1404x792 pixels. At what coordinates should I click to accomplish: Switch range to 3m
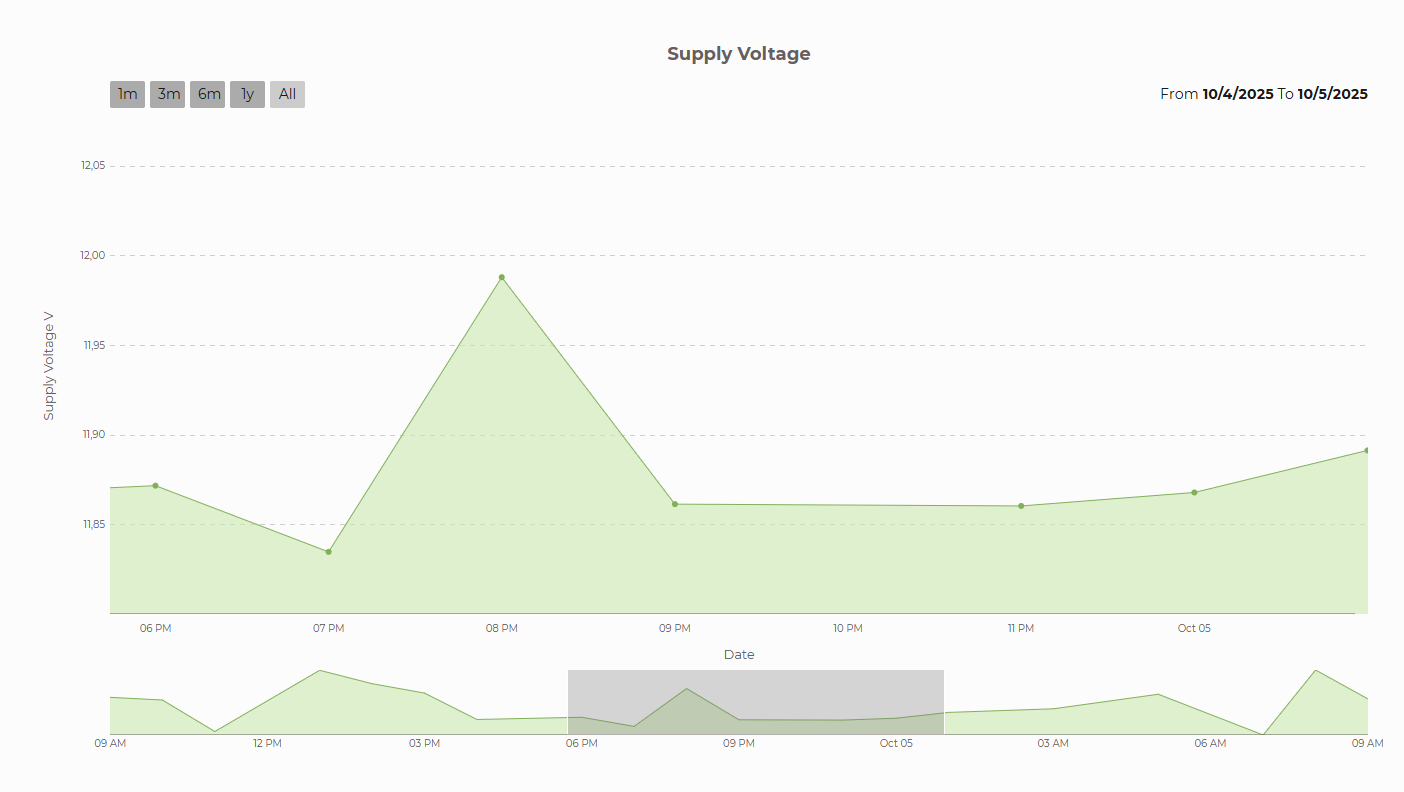167,94
